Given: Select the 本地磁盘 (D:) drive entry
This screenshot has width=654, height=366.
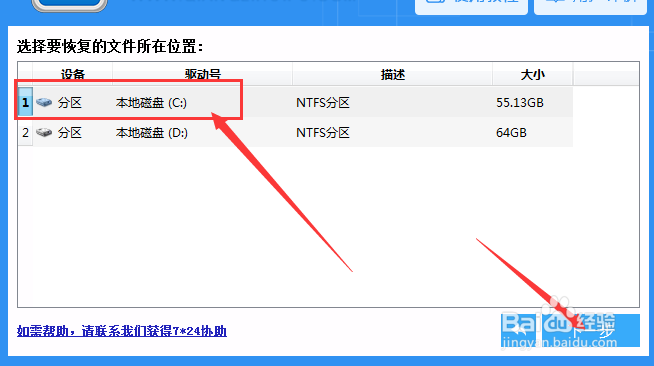Looking at the screenshot, I should pyautogui.click(x=152, y=133).
